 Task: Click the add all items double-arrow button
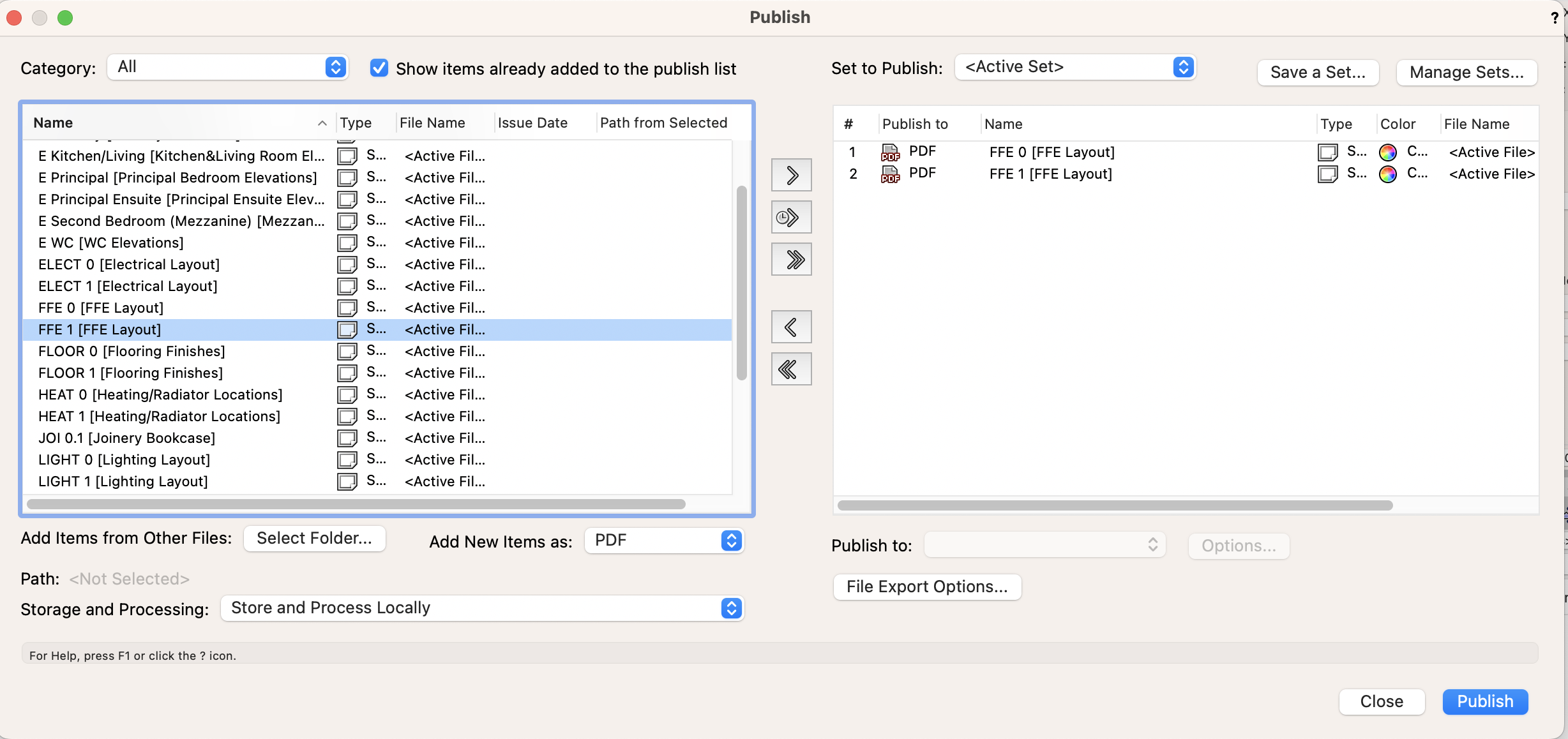(x=791, y=260)
